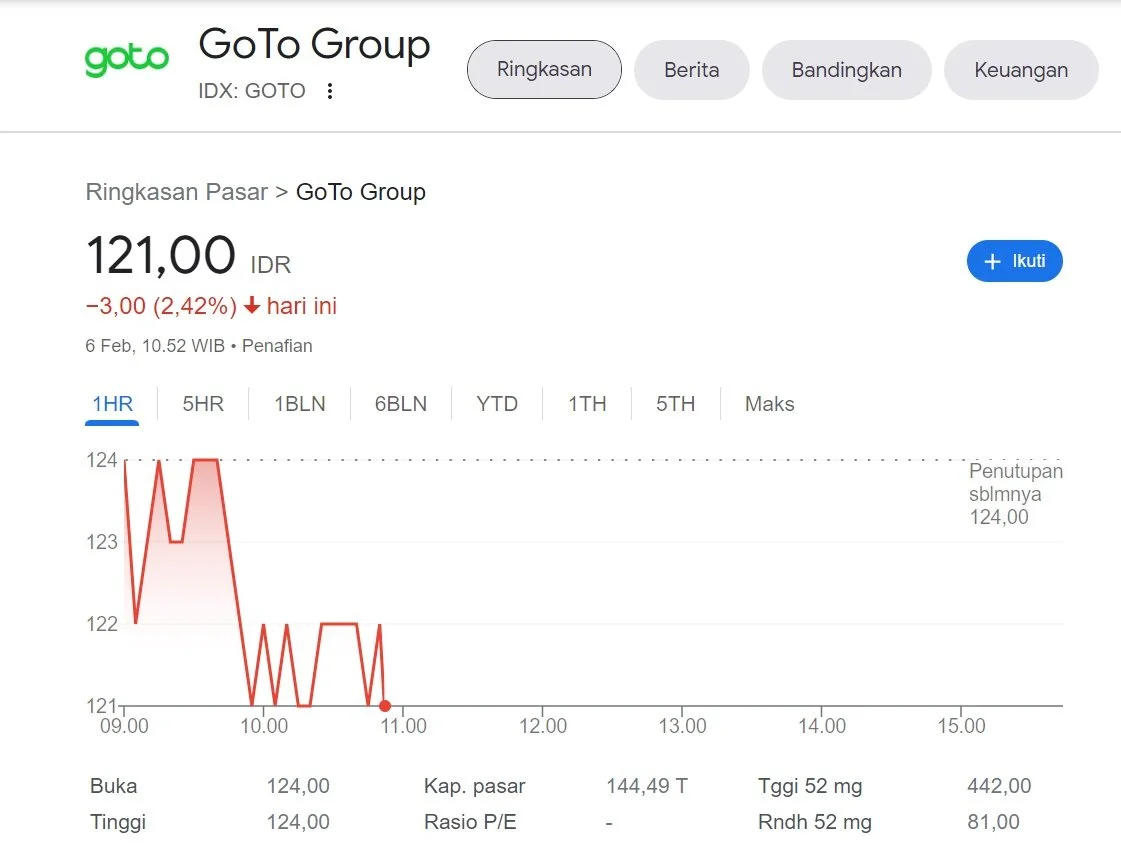Image resolution: width=1121 pixels, height=849 pixels.
Task: Open the Berita section
Action: 691,70
